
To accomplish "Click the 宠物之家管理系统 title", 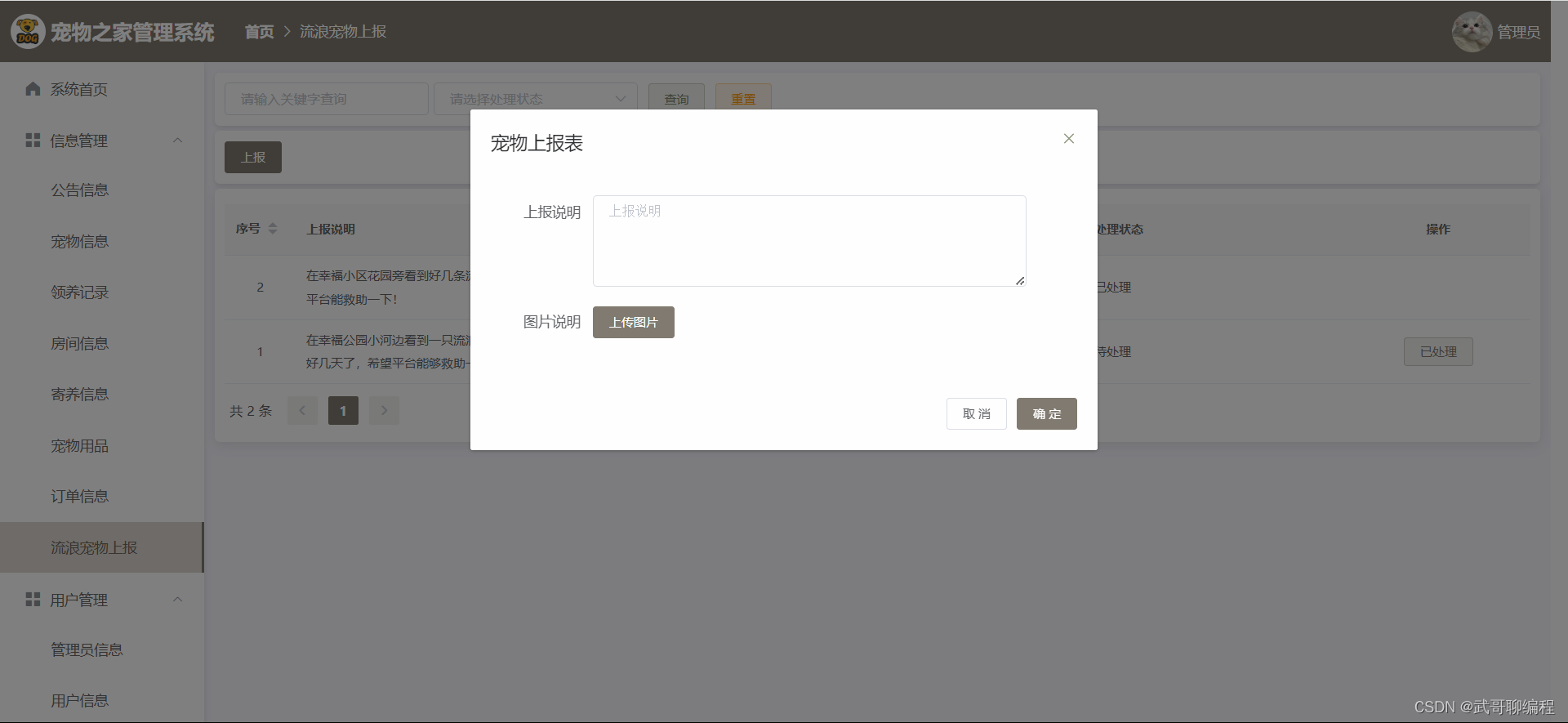I will click(132, 32).
